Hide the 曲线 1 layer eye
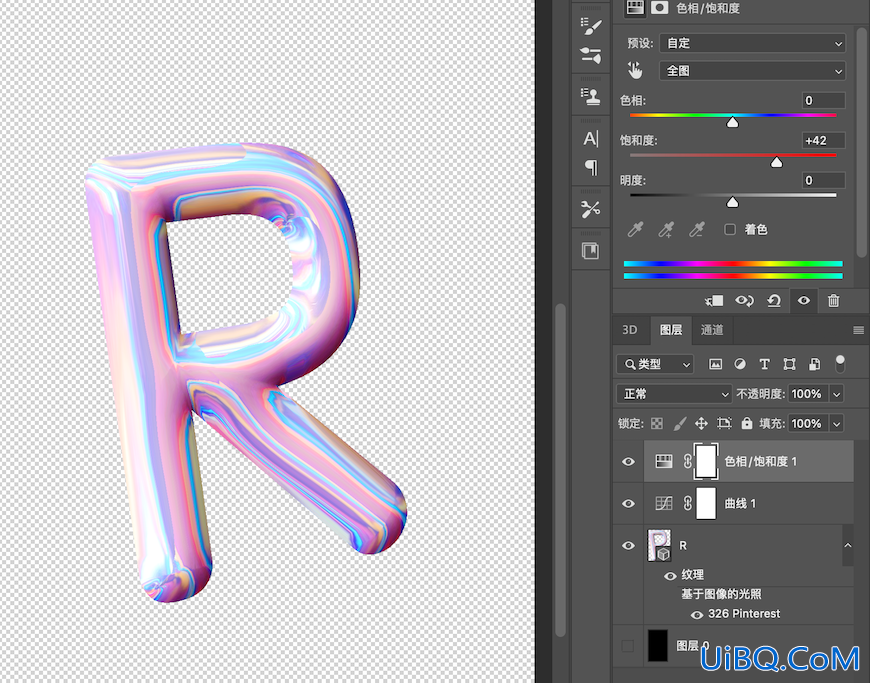 pos(628,504)
